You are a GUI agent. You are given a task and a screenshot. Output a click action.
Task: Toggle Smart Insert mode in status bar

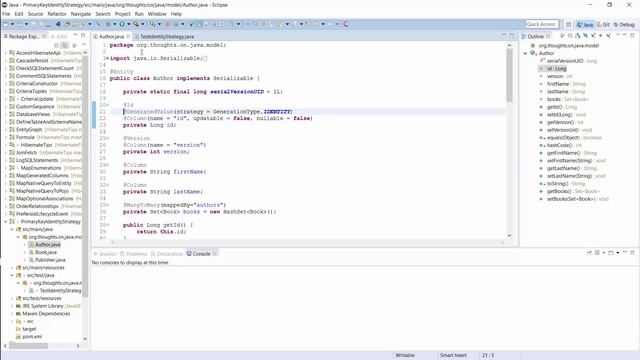point(453,355)
